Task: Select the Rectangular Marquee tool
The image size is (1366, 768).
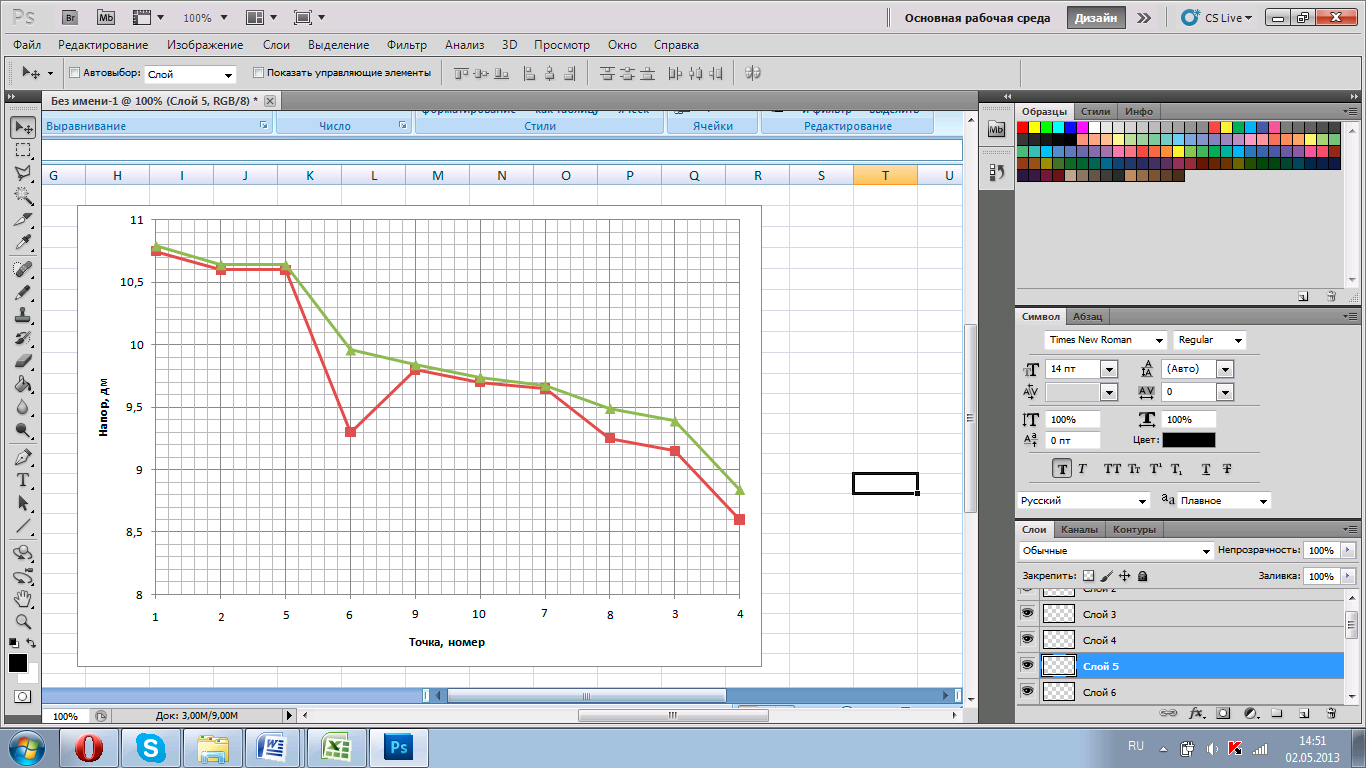Action: [23, 150]
